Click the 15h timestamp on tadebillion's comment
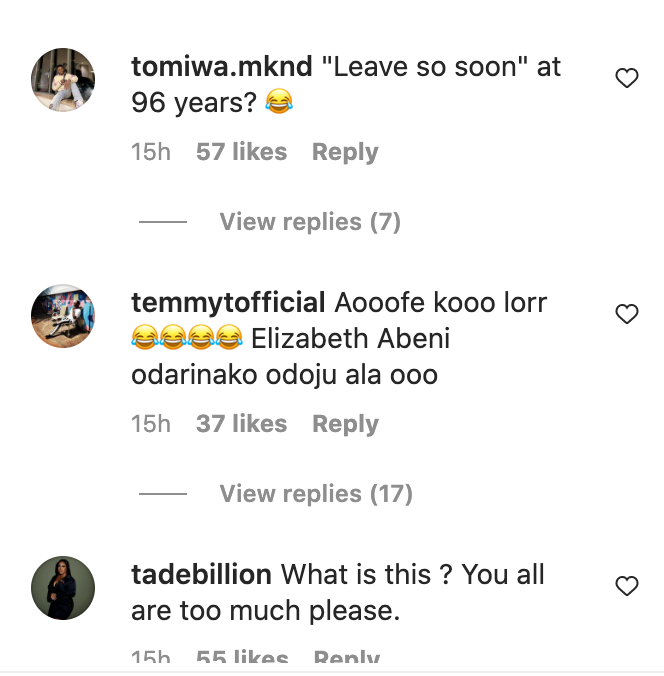Screen dimensions: 664x676 [x=151, y=660]
